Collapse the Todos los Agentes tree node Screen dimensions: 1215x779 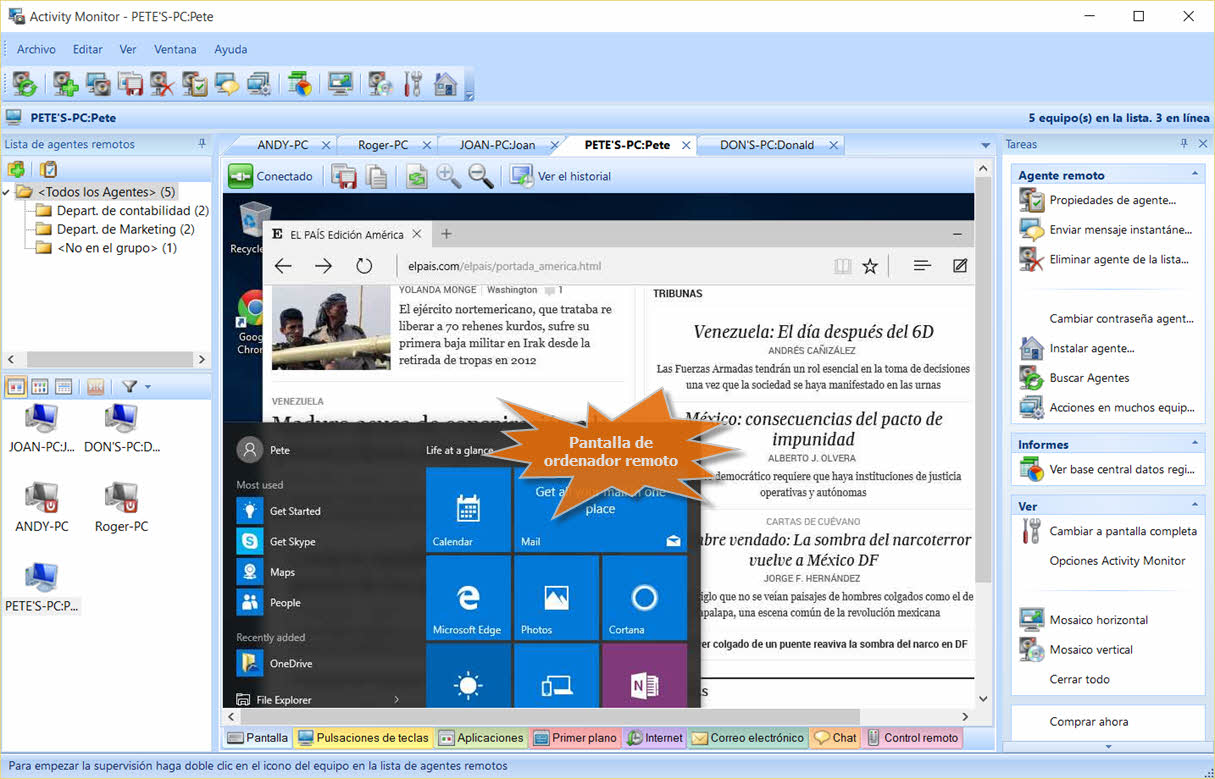(x=7, y=192)
